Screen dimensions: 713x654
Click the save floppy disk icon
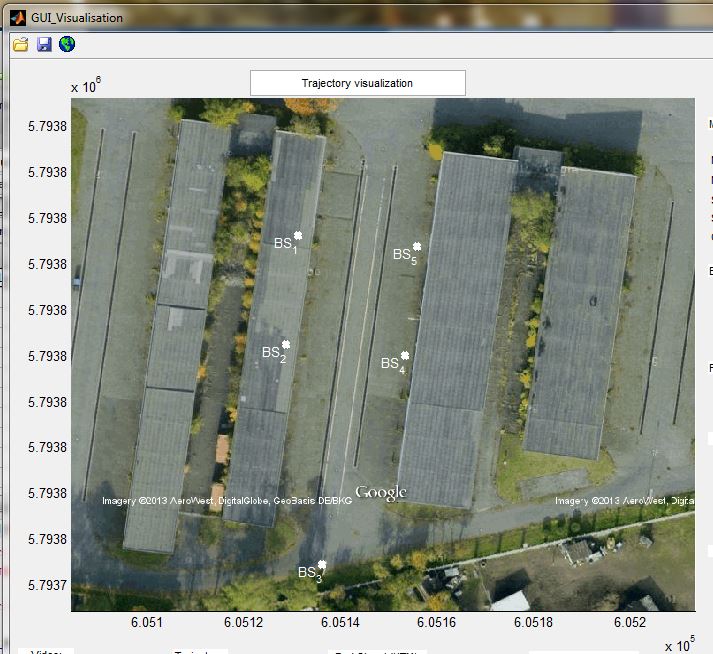[x=44, y=44]
